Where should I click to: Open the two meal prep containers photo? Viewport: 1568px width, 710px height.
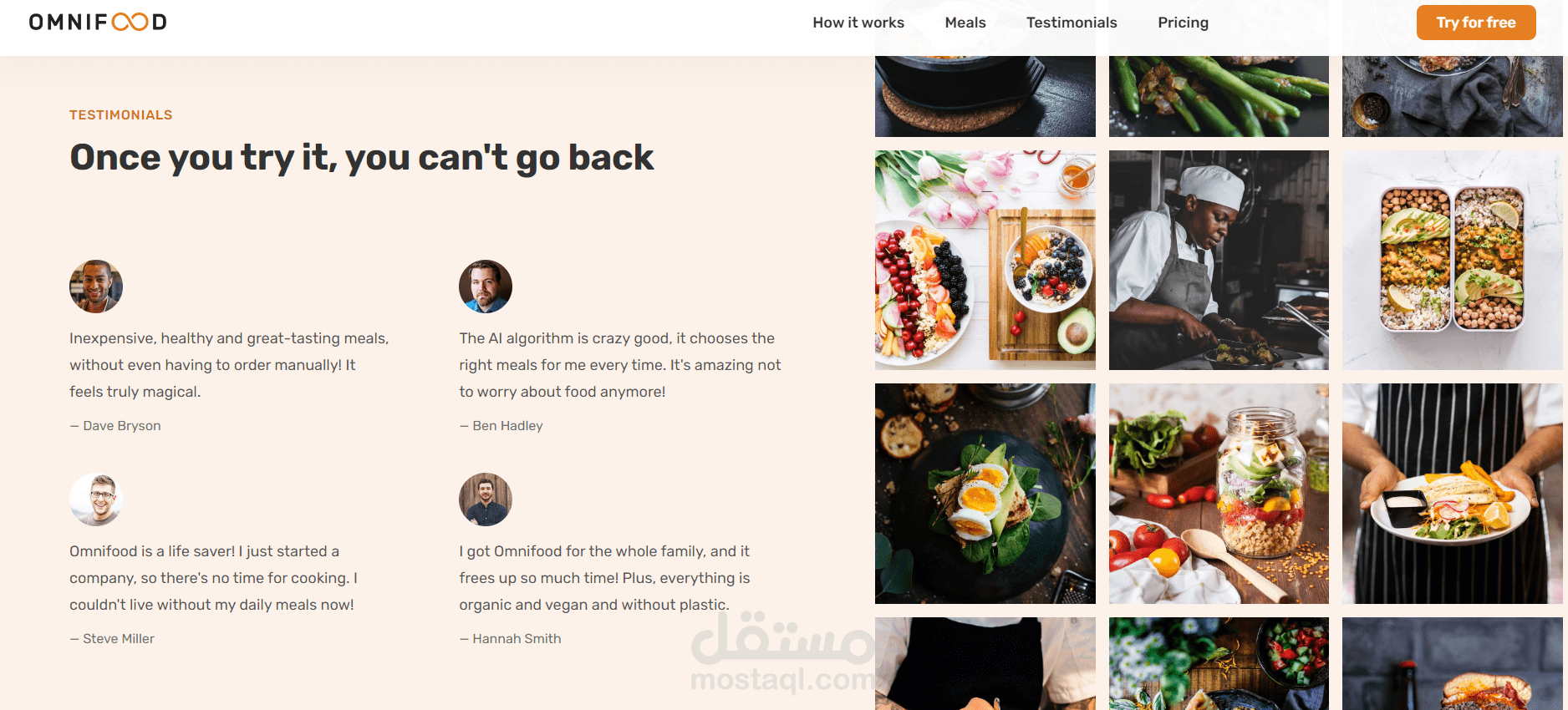1453,260
